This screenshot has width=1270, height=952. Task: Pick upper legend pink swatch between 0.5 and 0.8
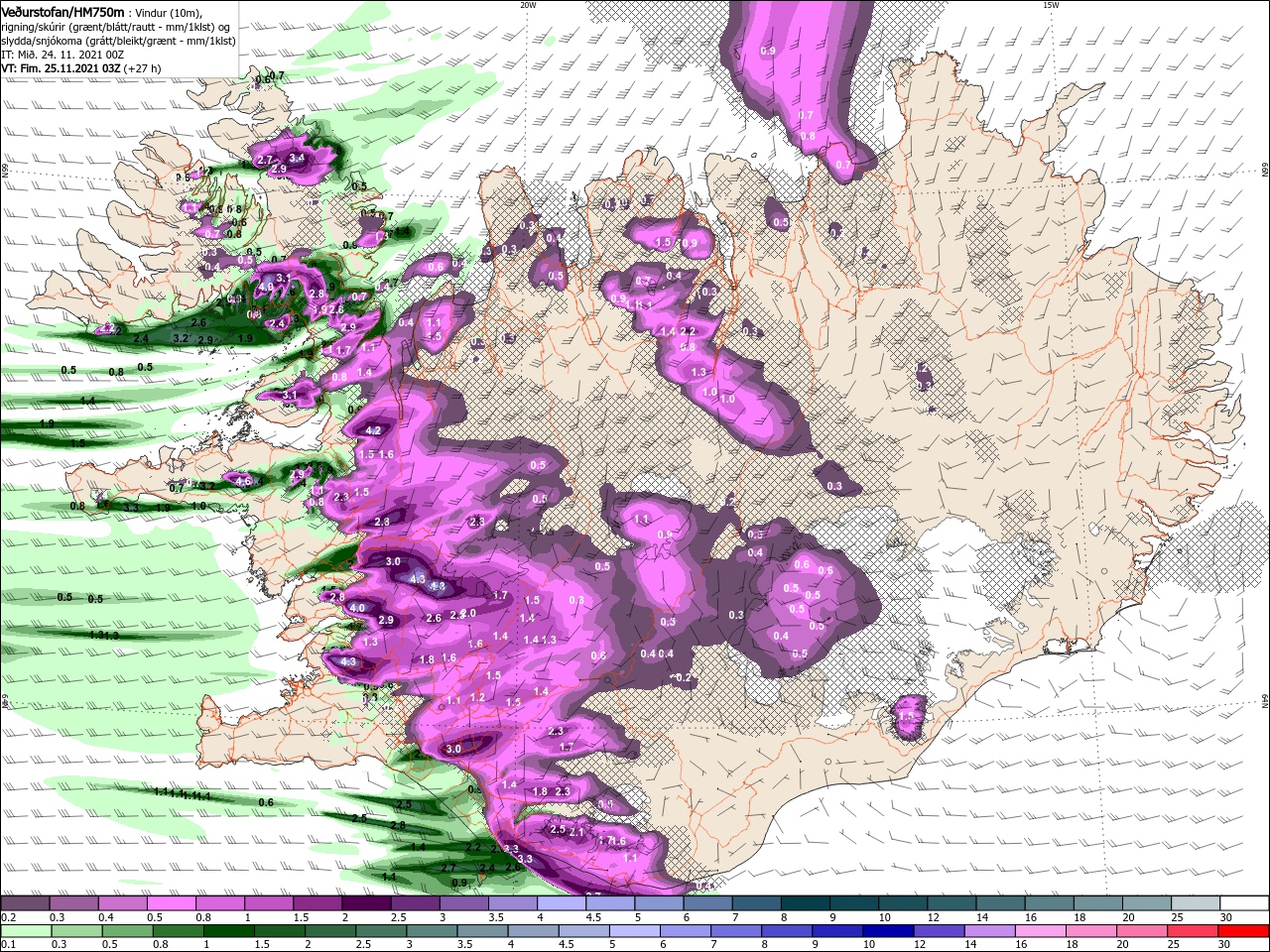[171, 902]
